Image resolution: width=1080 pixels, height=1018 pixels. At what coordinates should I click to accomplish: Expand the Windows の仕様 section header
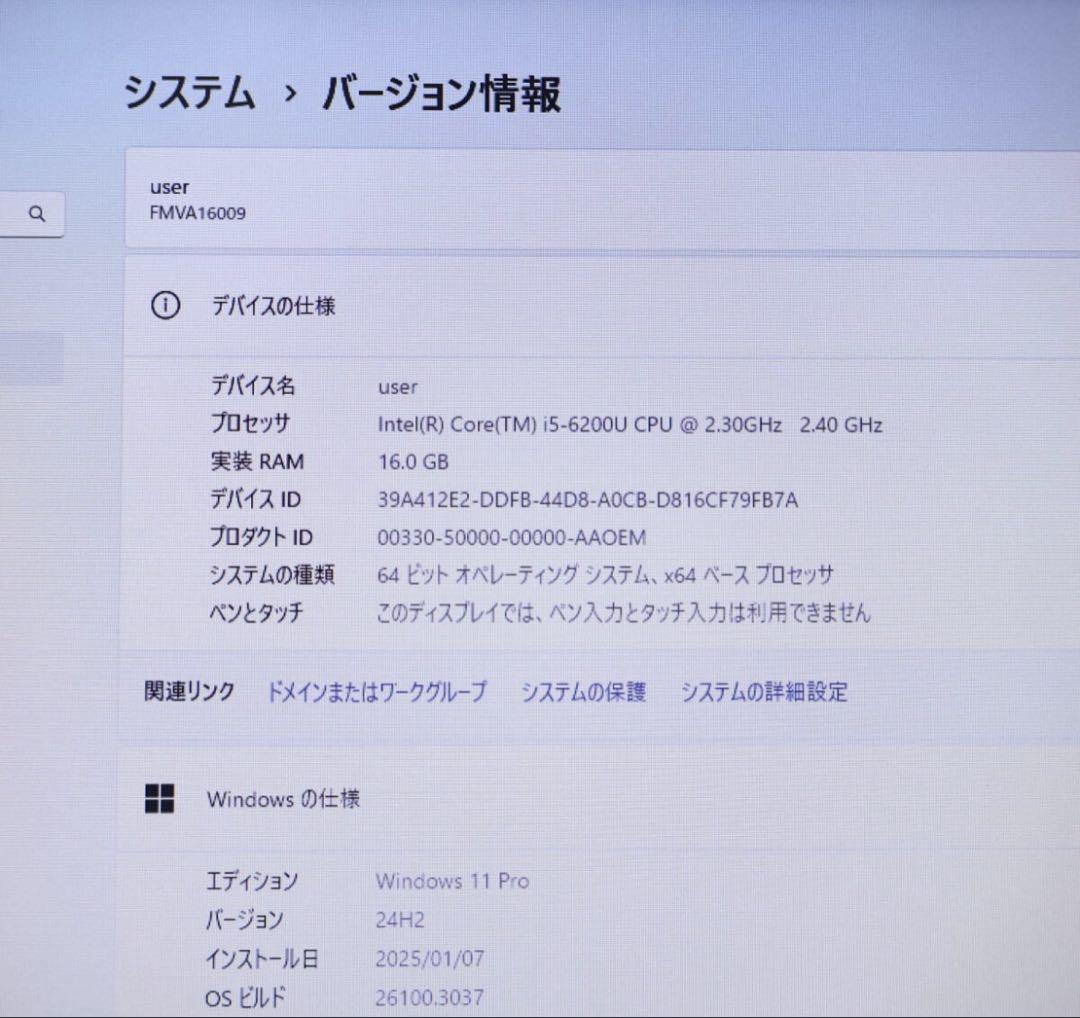pos(599,799)
